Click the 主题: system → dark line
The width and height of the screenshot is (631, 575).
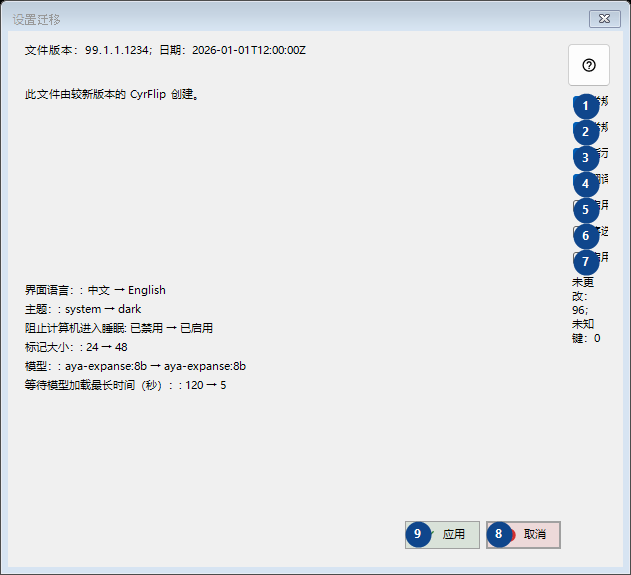(83, 309)
